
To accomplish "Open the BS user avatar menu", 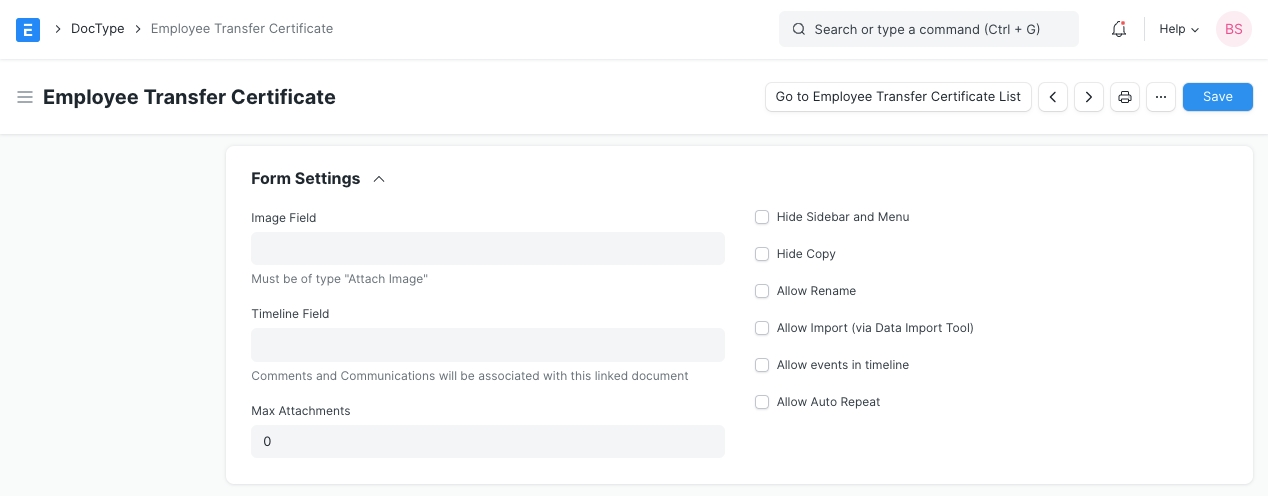I will [1233, 29].
